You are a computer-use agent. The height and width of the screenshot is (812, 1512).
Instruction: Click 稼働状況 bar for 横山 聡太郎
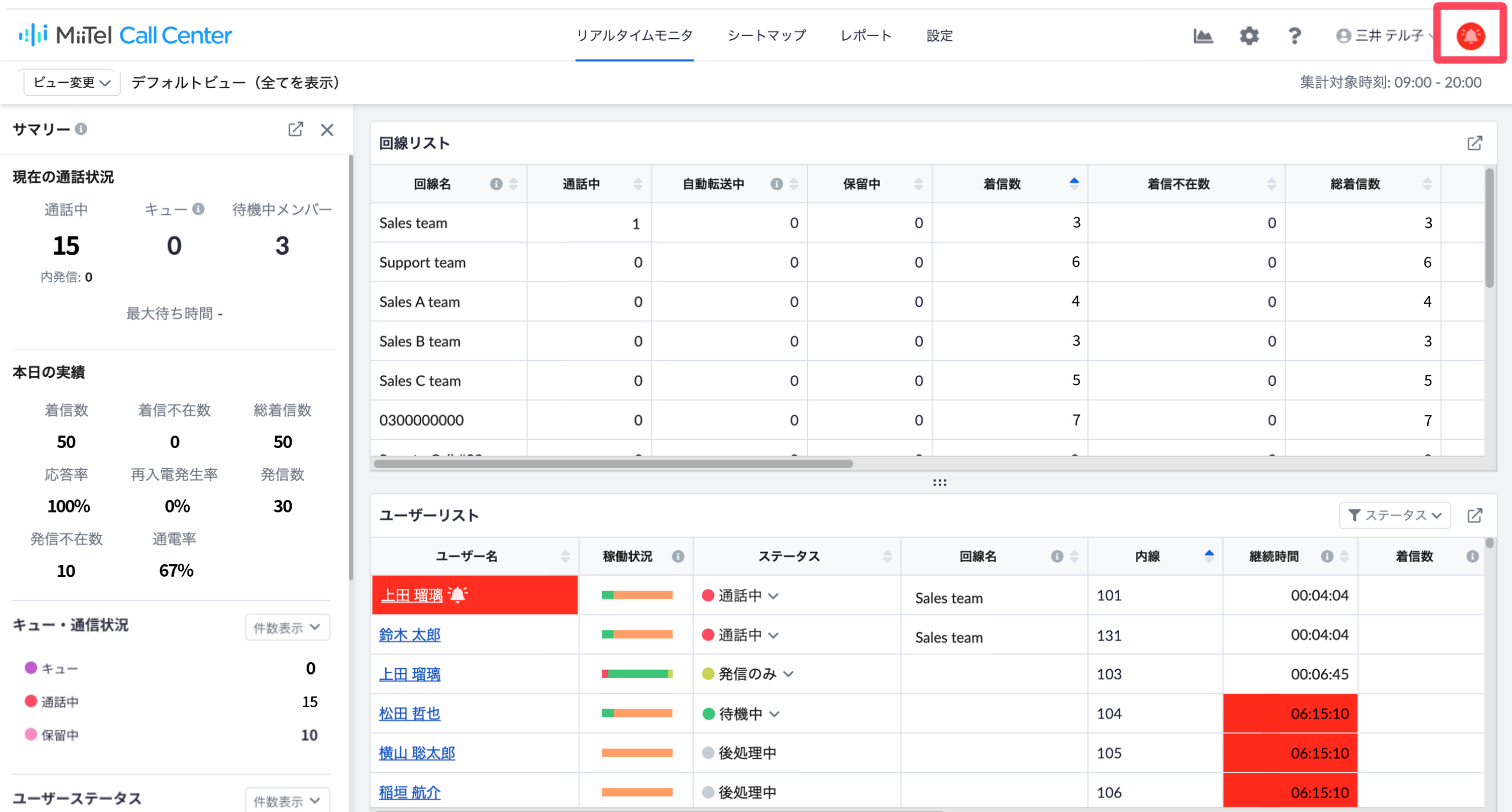point(637,752)
